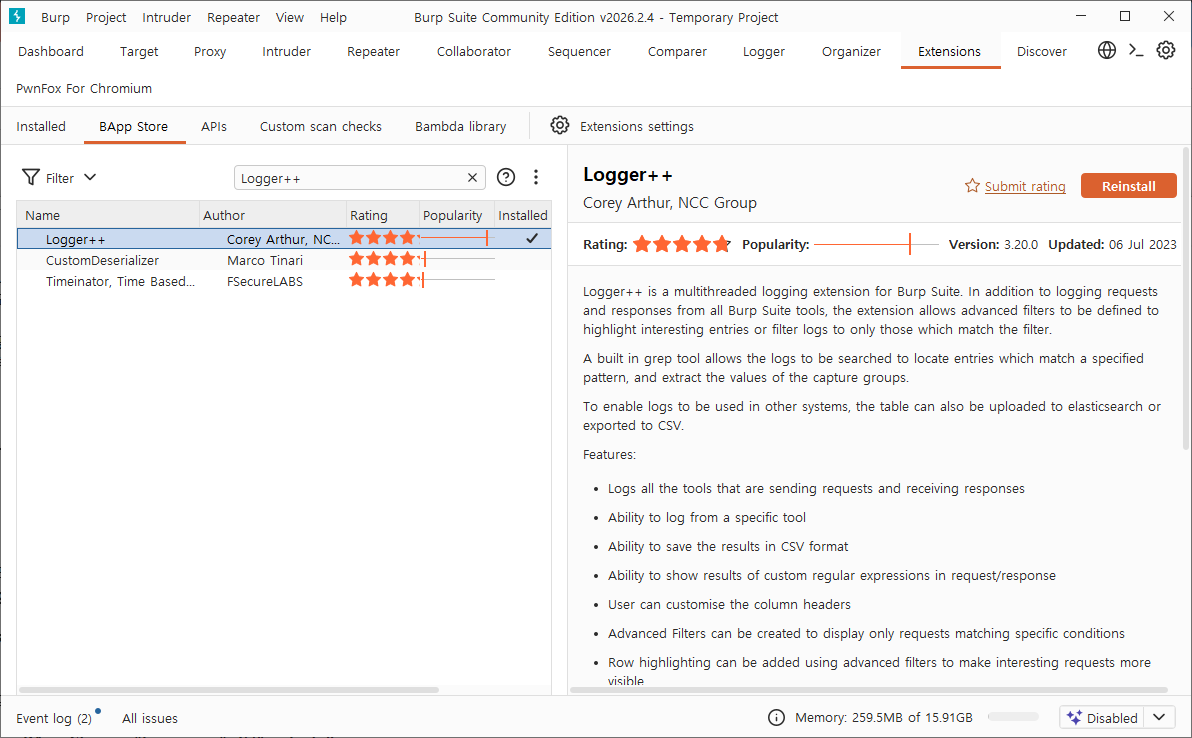Screen dimensions: 1192x738
Task: Open the Repeater menu in menu bar
Action: tap(233, 17)
